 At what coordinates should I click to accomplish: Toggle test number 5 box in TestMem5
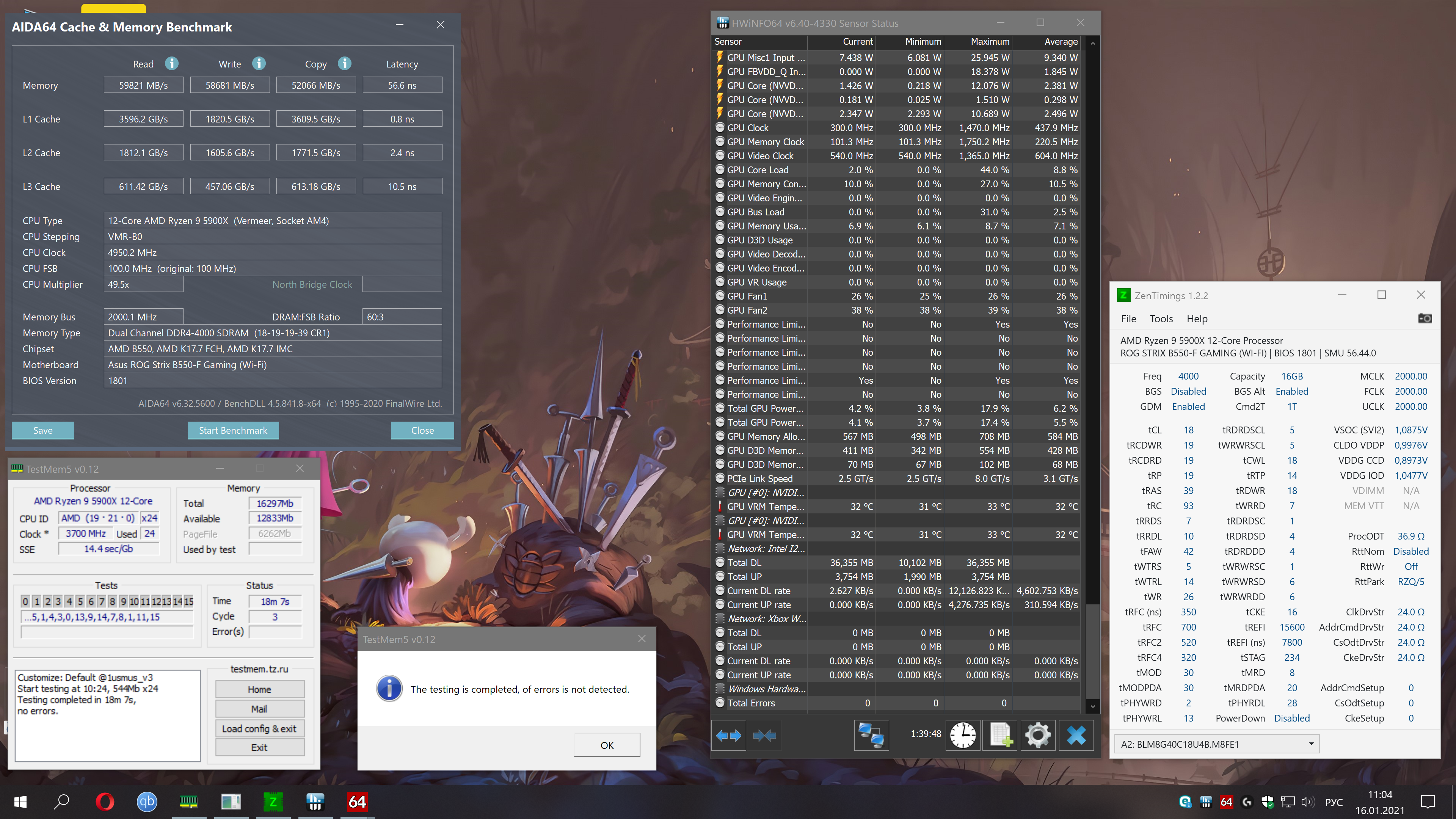coord(80,601)
